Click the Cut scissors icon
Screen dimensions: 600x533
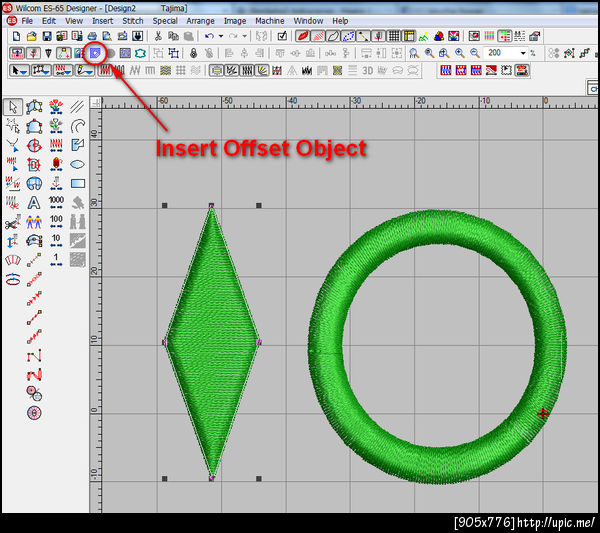tap(158, 36)
